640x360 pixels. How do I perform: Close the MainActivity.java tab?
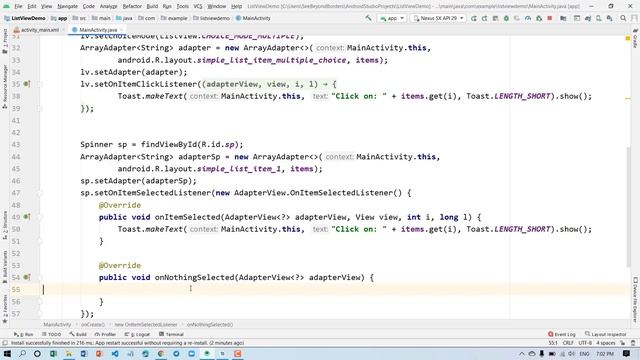pyautogui.click(x=121, y=30)
